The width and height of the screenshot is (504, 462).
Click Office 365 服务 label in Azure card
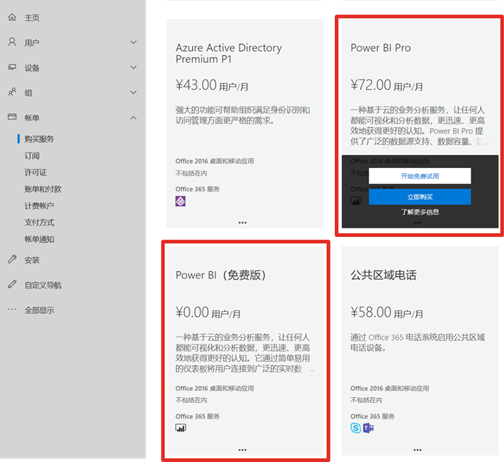pyautogui.click(x=197, y=189)
